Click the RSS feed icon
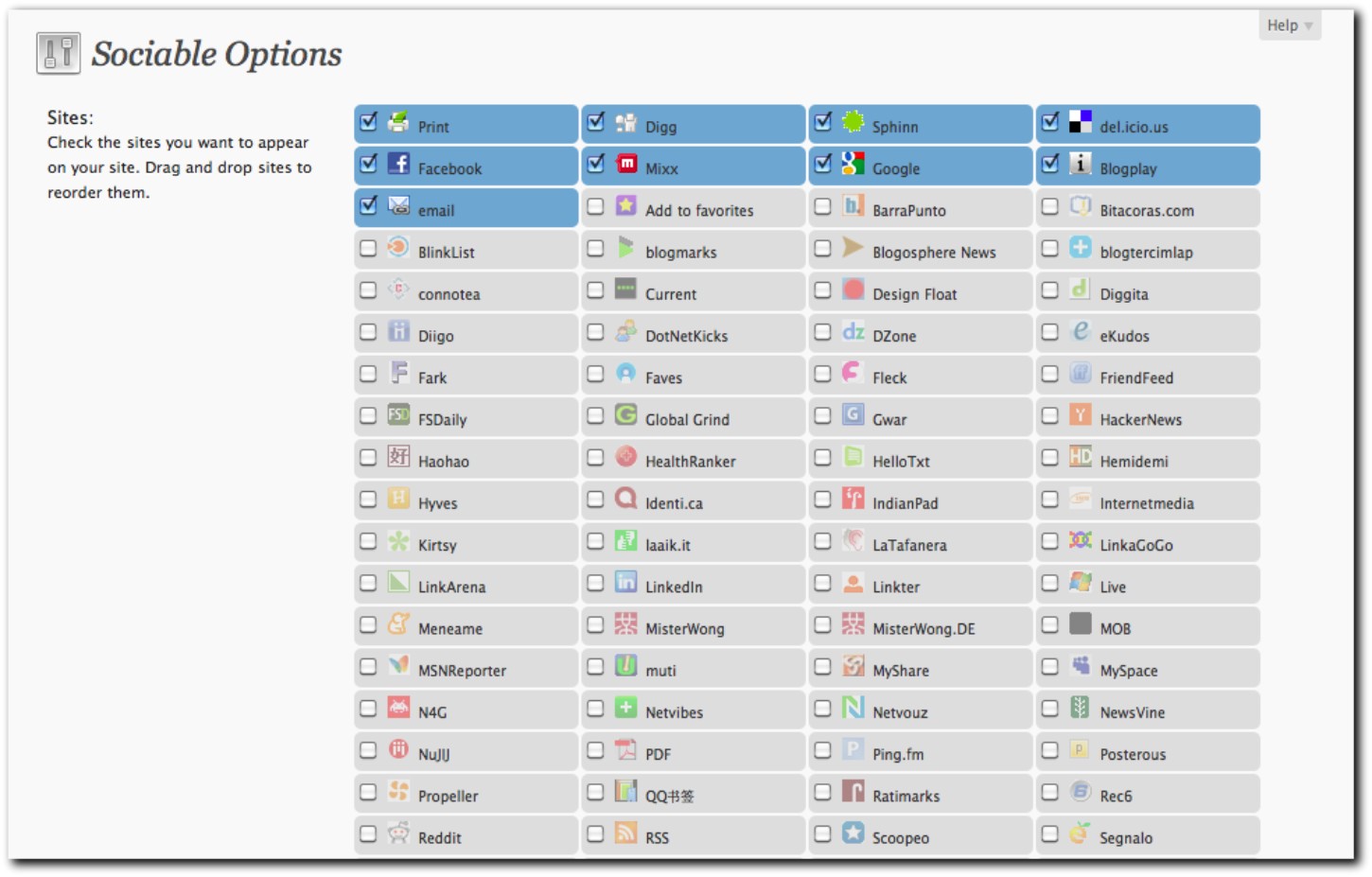Image resolution: width=1372 pixels, height=877 pixels. (626, 833)
